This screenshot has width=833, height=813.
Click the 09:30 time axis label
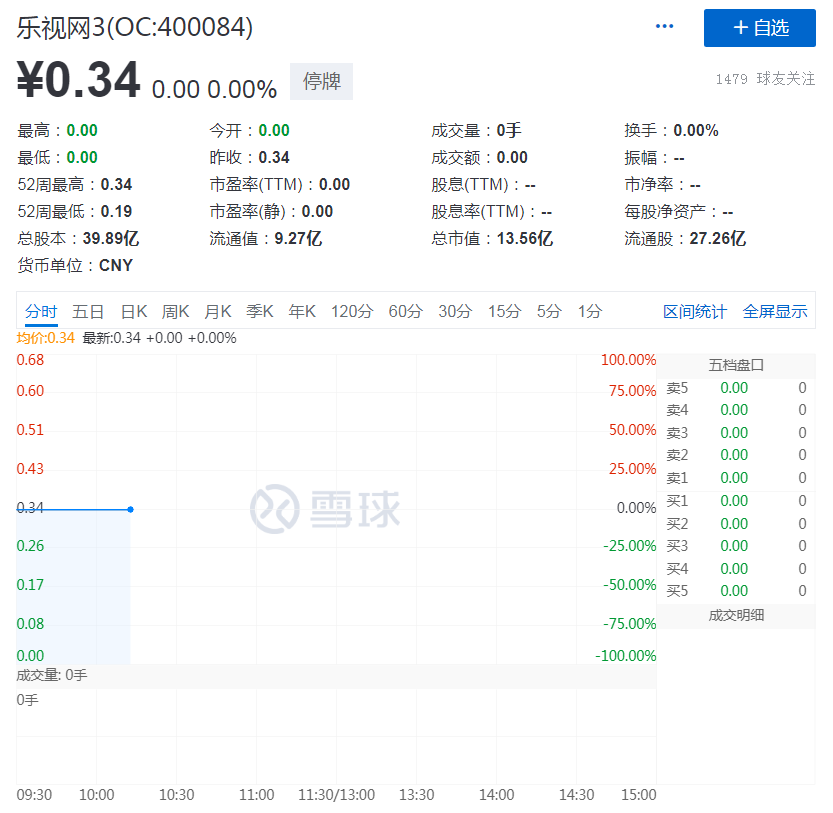click(34, 795)
